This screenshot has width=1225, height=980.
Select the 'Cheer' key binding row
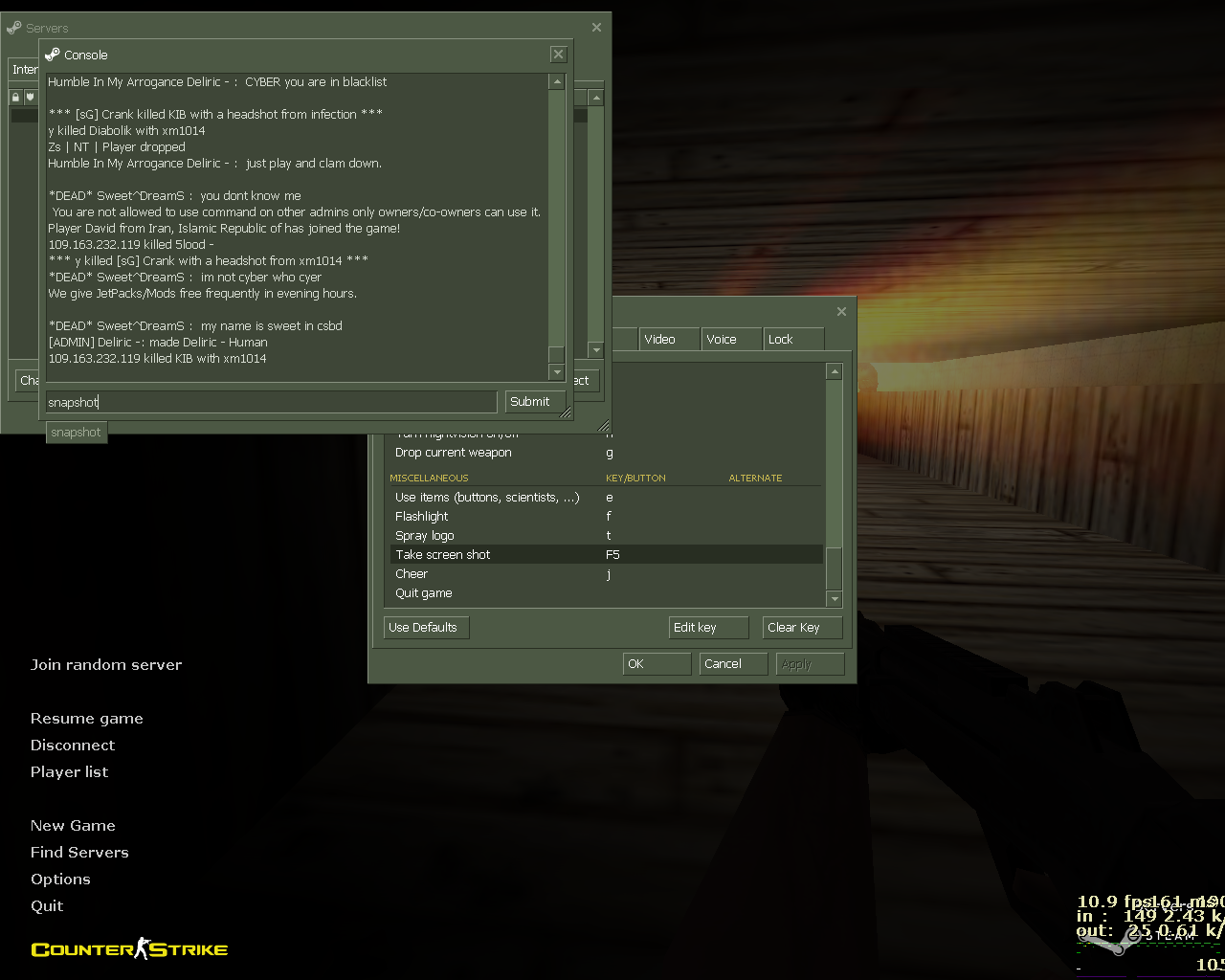[605, 574]
